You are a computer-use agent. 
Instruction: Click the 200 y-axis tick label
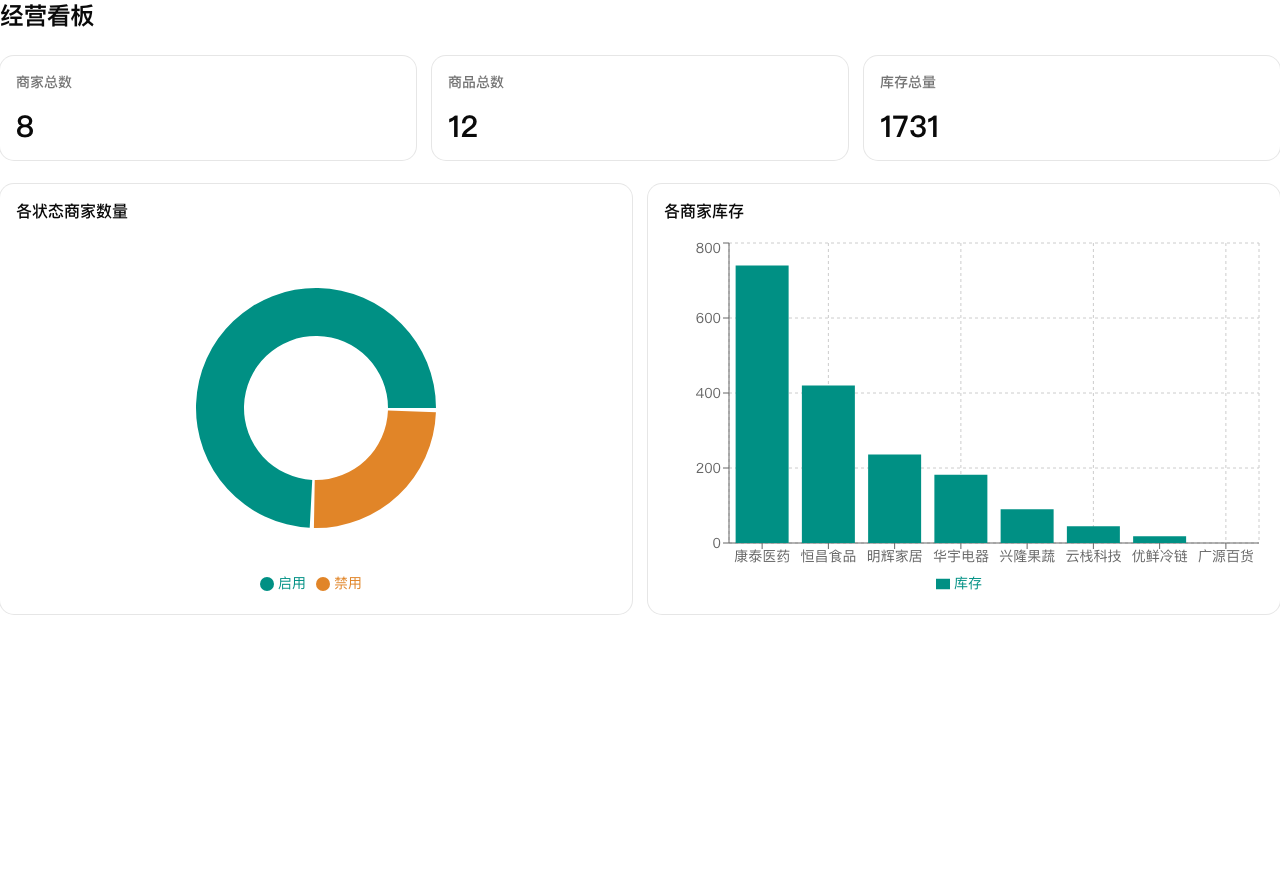708,468
